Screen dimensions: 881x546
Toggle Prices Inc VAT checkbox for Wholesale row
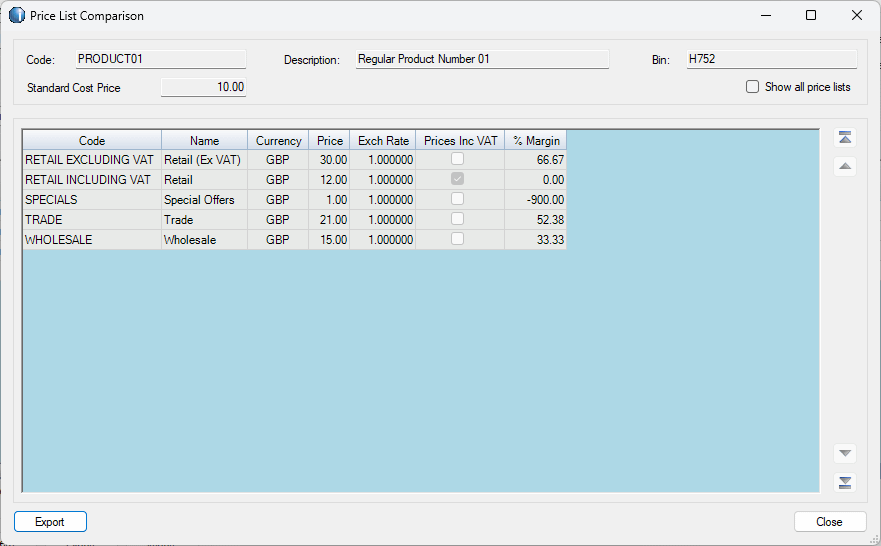coord(457,239)
